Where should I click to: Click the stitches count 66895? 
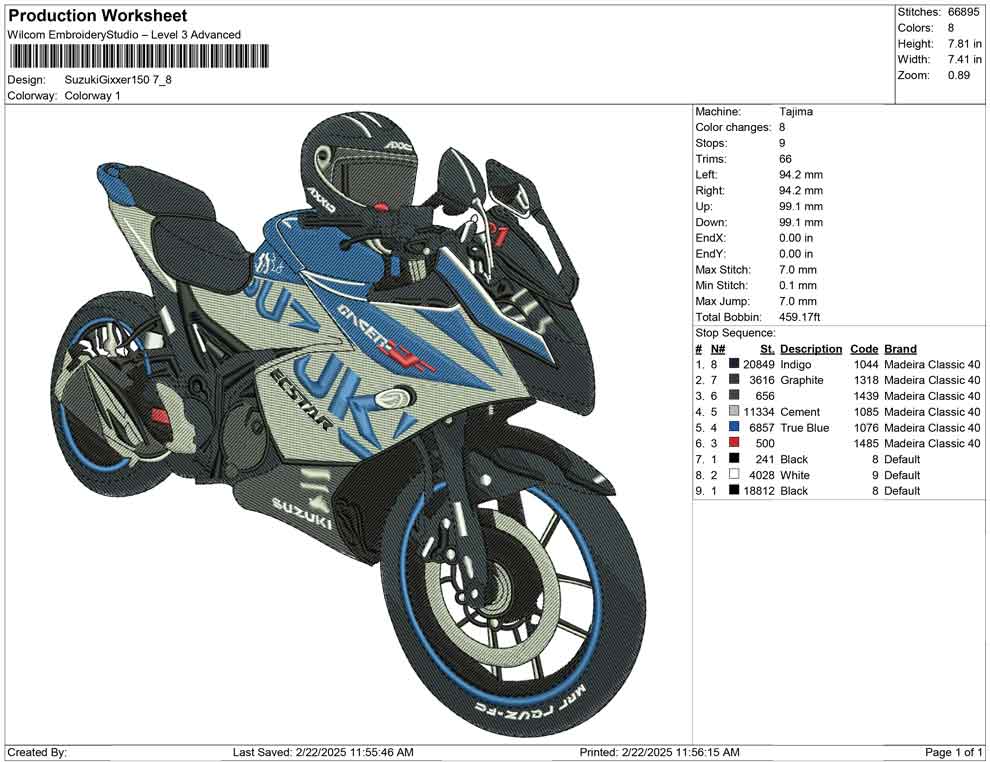pos(963,12)
